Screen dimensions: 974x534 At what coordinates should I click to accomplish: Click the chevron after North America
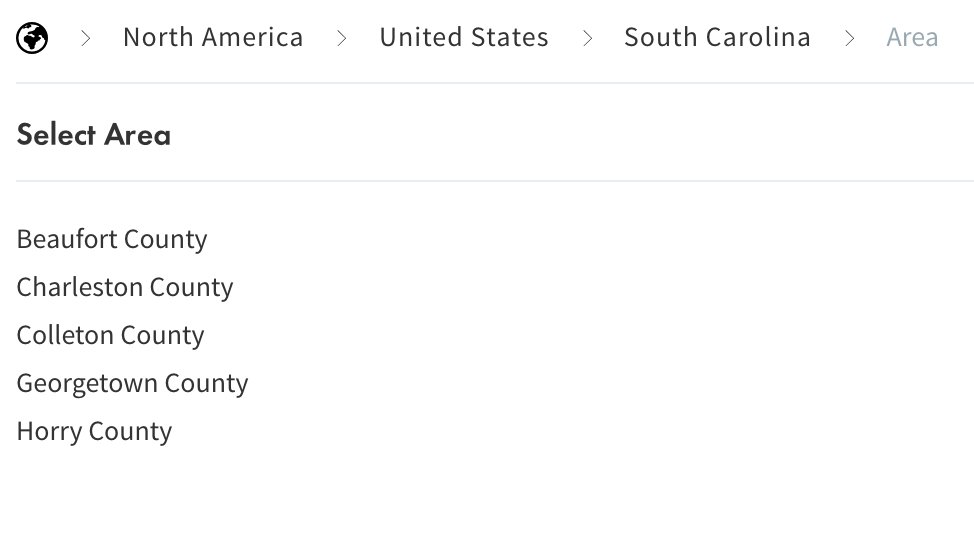tap(342, 38)
